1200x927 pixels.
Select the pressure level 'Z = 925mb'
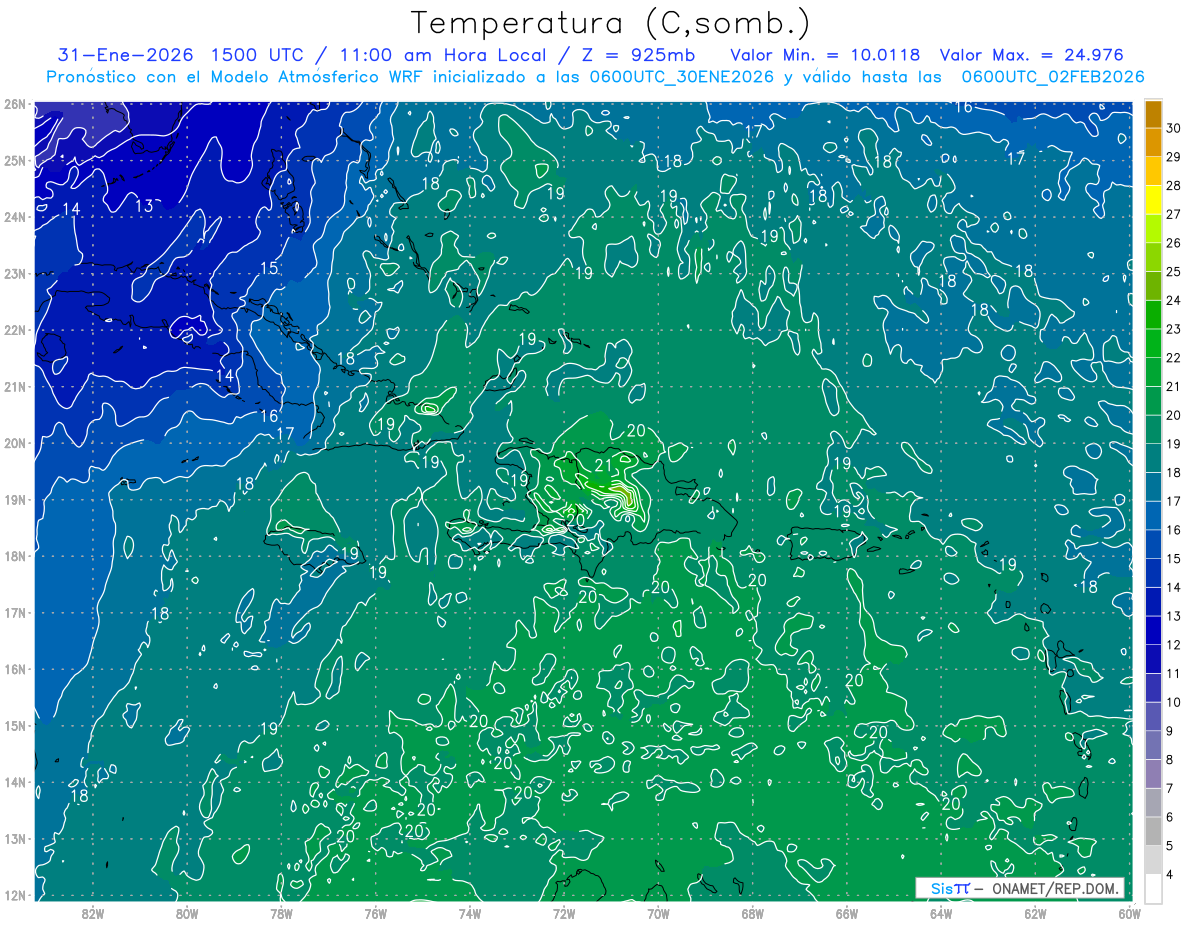(x=640, y=55)
